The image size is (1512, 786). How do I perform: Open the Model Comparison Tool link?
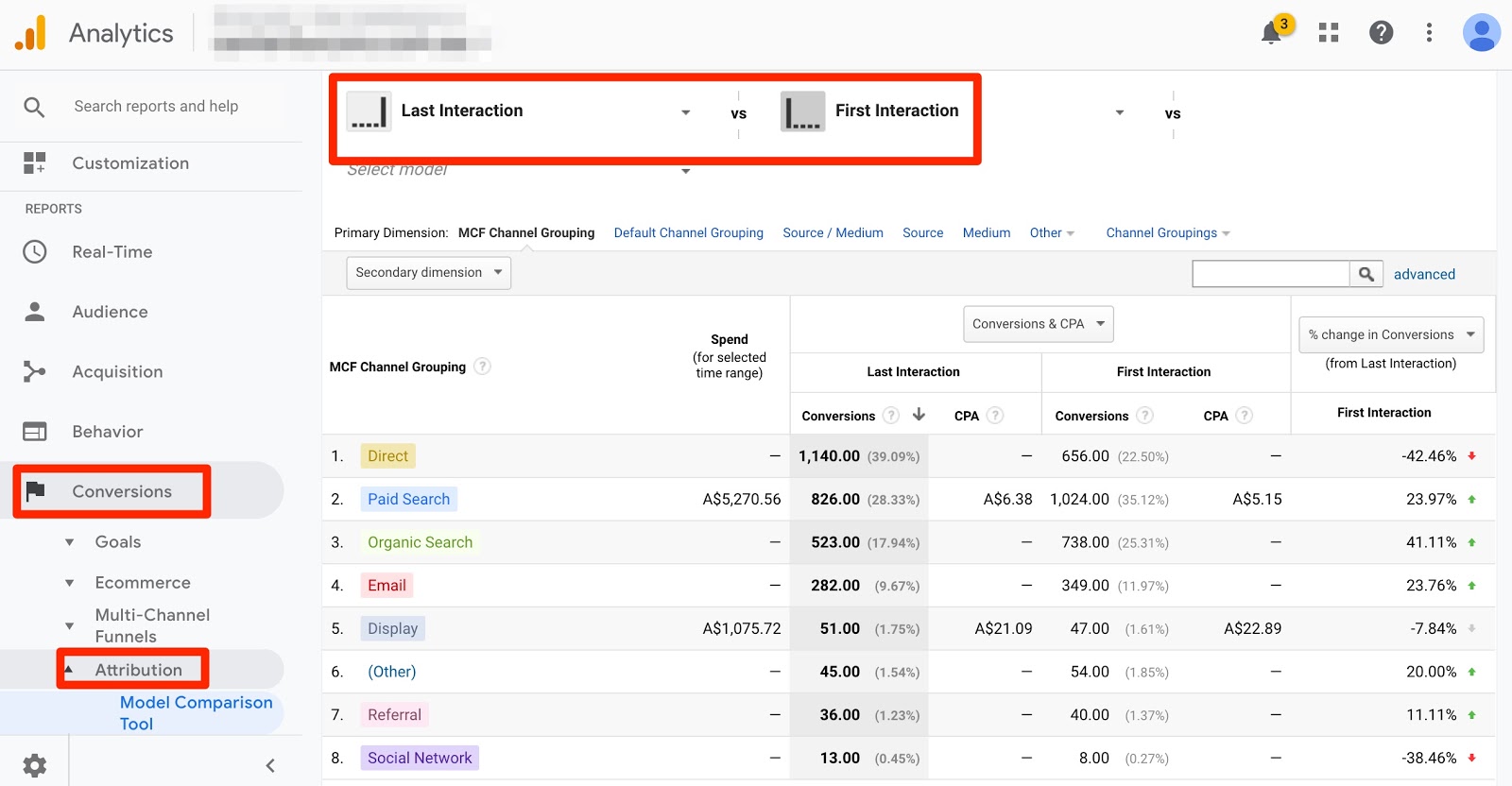[196, 713]
